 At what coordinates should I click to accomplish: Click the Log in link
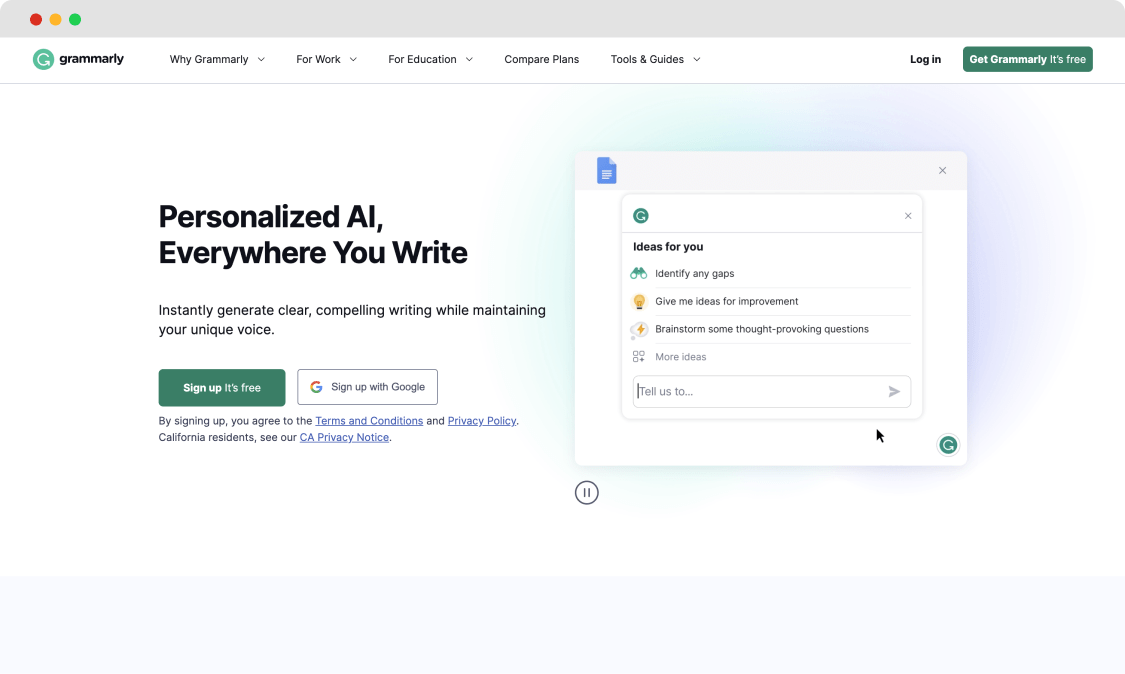tap(925, 60)
